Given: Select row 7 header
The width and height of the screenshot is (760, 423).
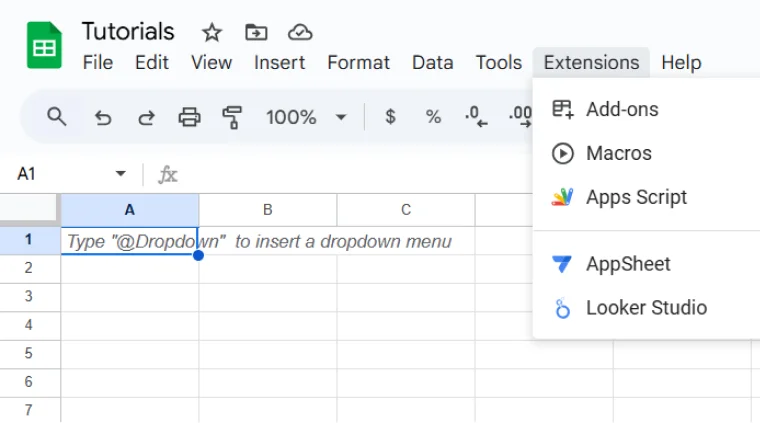Looking at the screenshot, I should pos(30,410).
